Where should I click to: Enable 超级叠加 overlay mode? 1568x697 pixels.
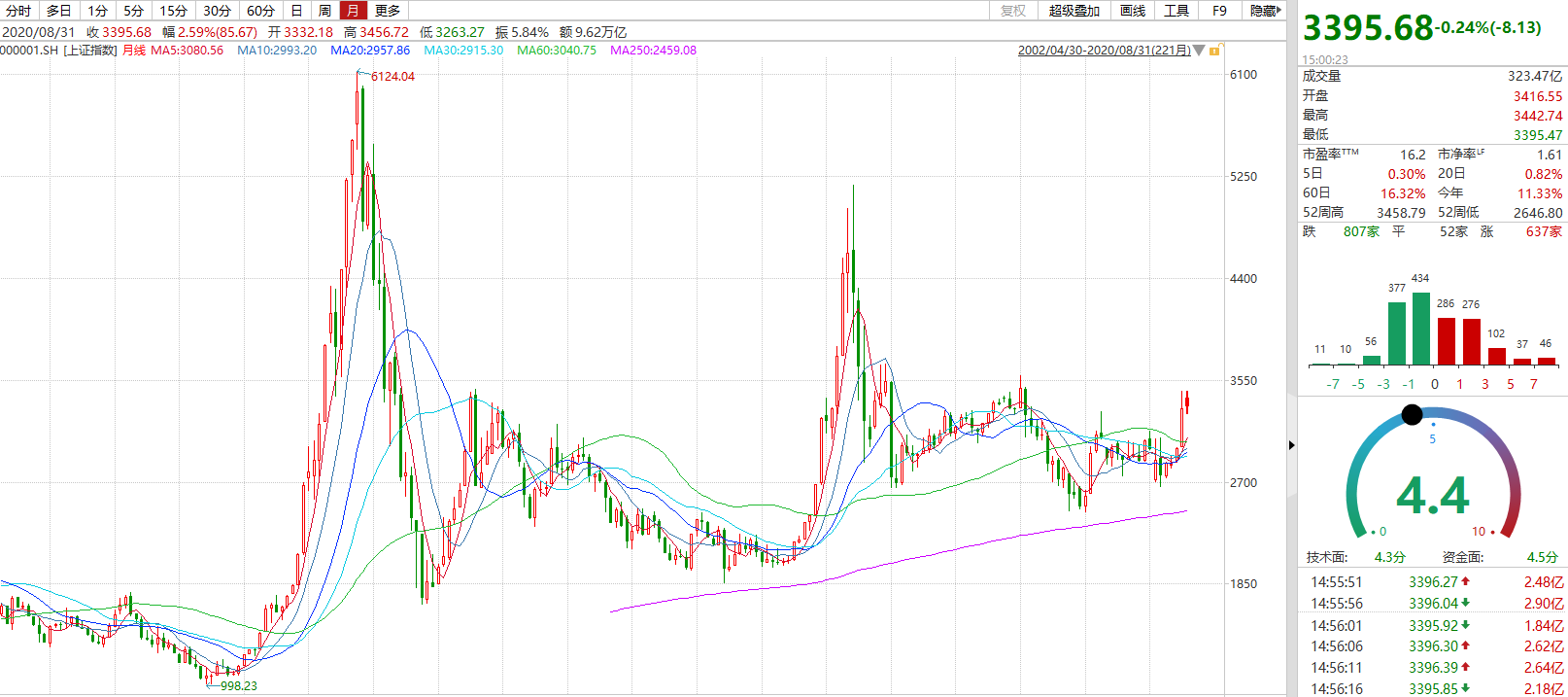[x=1074, y=11]
